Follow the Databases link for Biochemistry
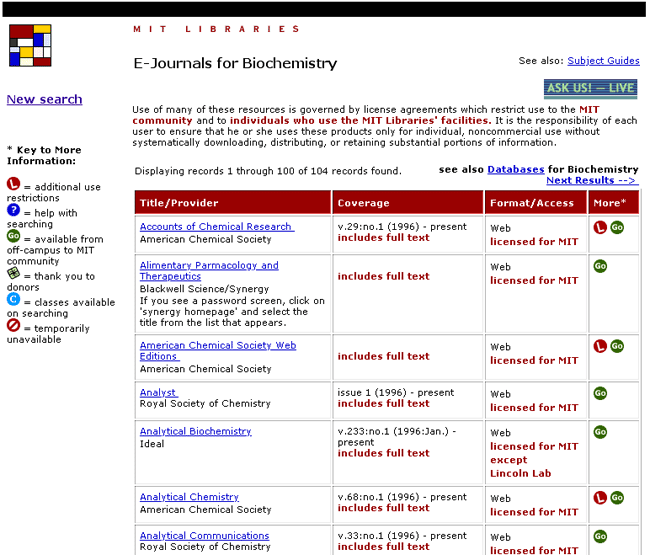This screenshot has height=555, width=650. 515,170
